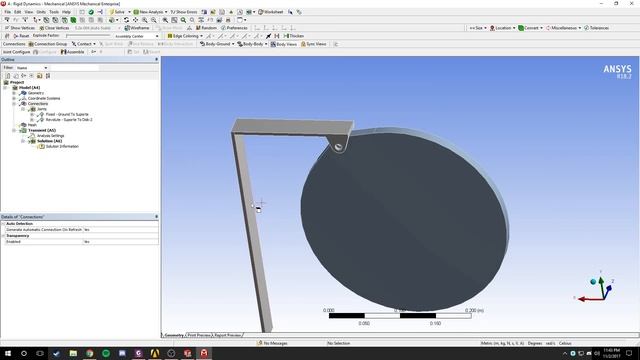The height and width of the screenshot is (360, 640).
Task: Open the Contact dropdown
Action: [x=84, y=44]
